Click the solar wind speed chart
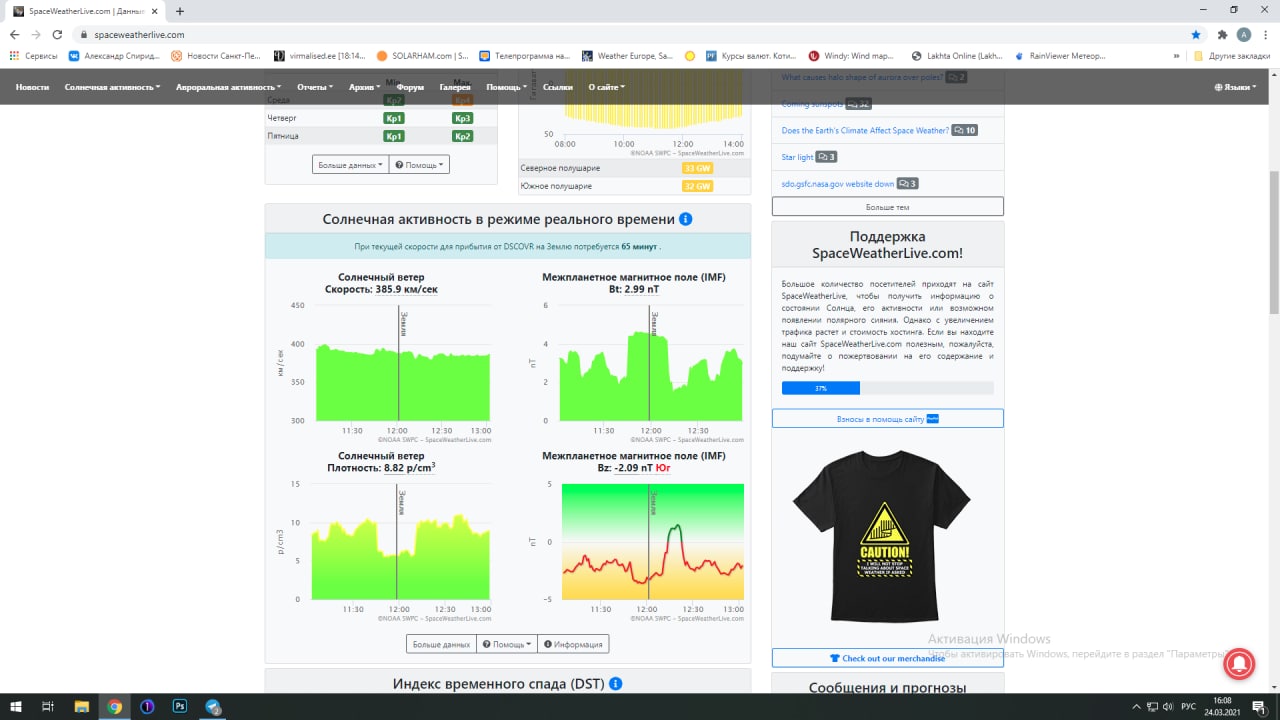Screen dimensions: 1280x720 click(x=403, y=364)
